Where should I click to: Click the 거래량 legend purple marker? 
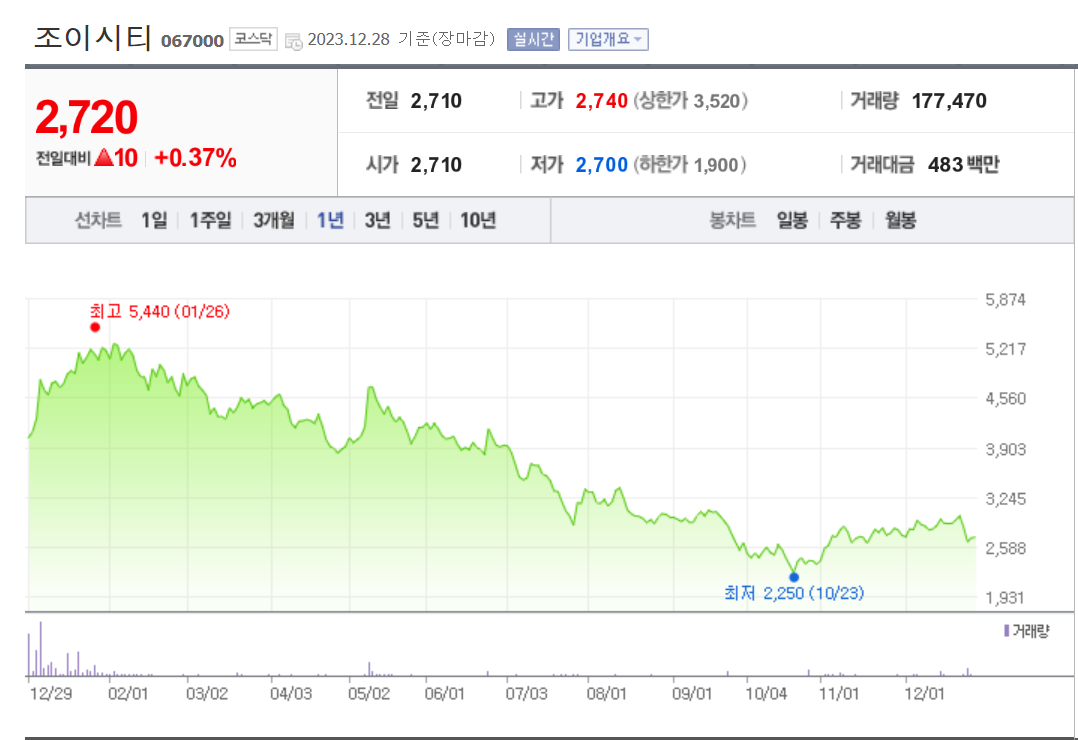(1006, 630)
